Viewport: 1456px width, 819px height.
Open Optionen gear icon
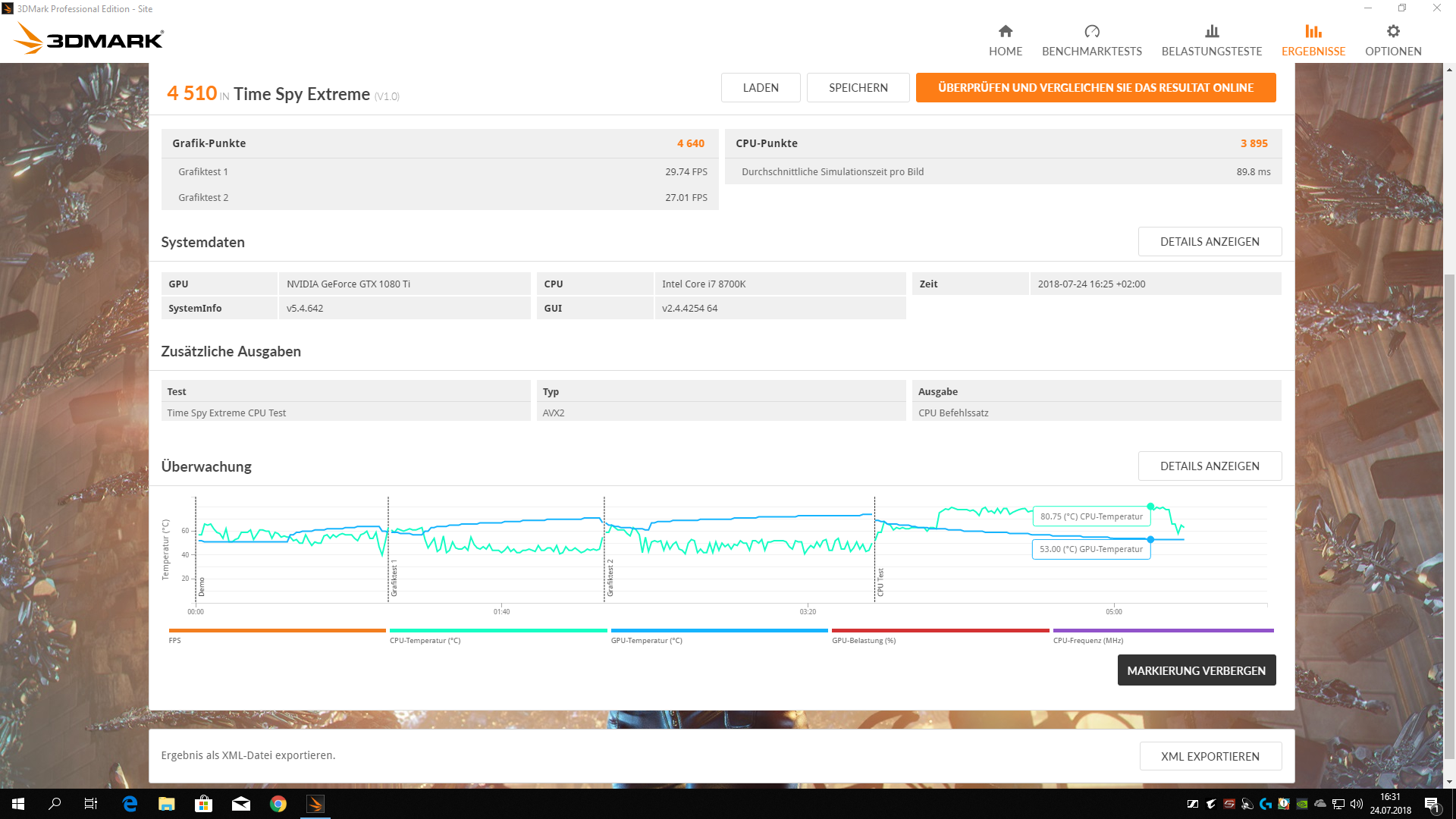(x=1393, y=31)
